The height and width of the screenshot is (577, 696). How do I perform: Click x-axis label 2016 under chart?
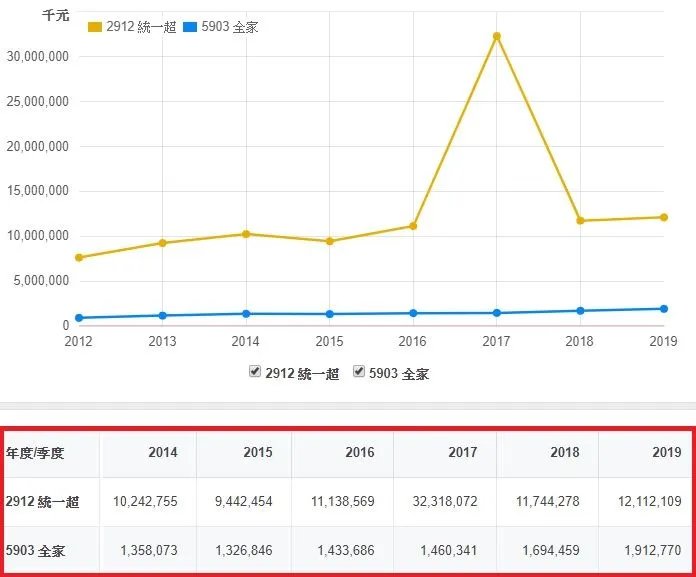coord(412,341)
